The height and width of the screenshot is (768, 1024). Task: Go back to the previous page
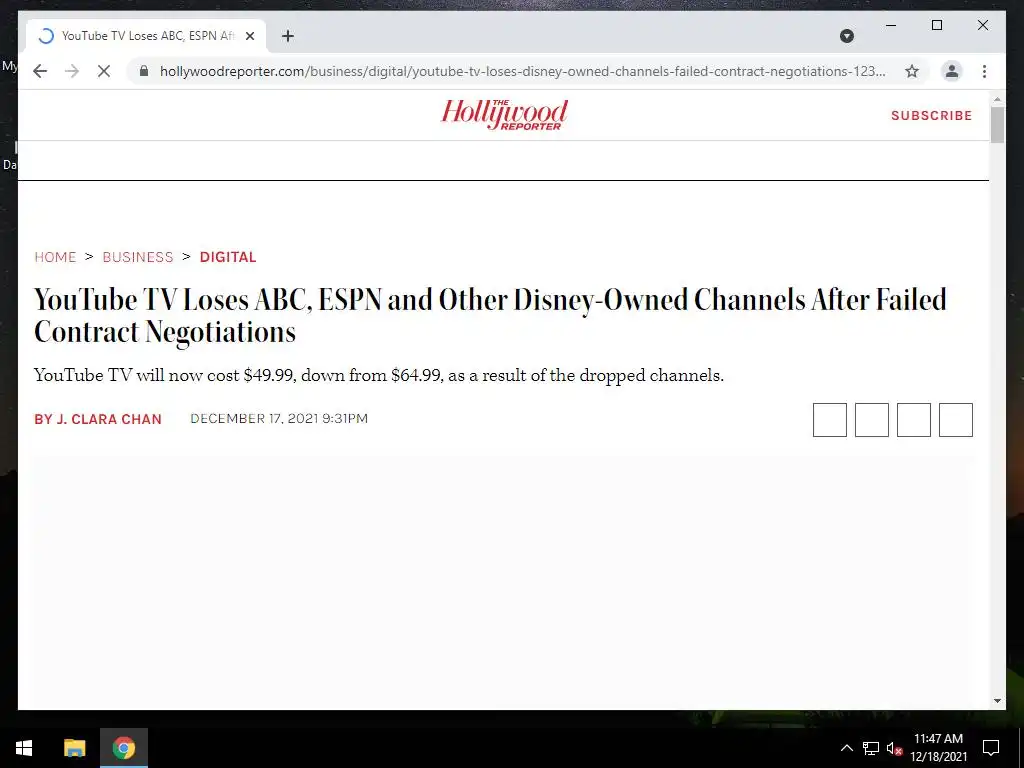pyautogui.click(x=40, y=71)
